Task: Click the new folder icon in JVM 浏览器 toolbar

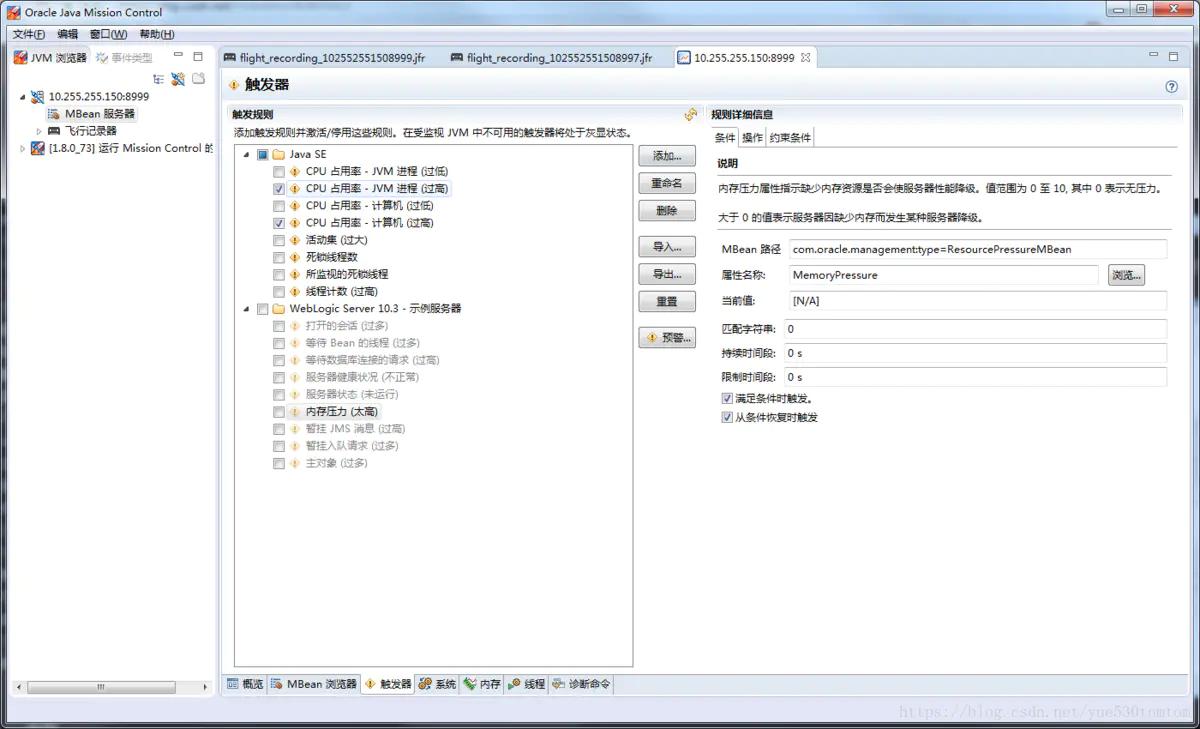Action: click(x=198, y=79)
